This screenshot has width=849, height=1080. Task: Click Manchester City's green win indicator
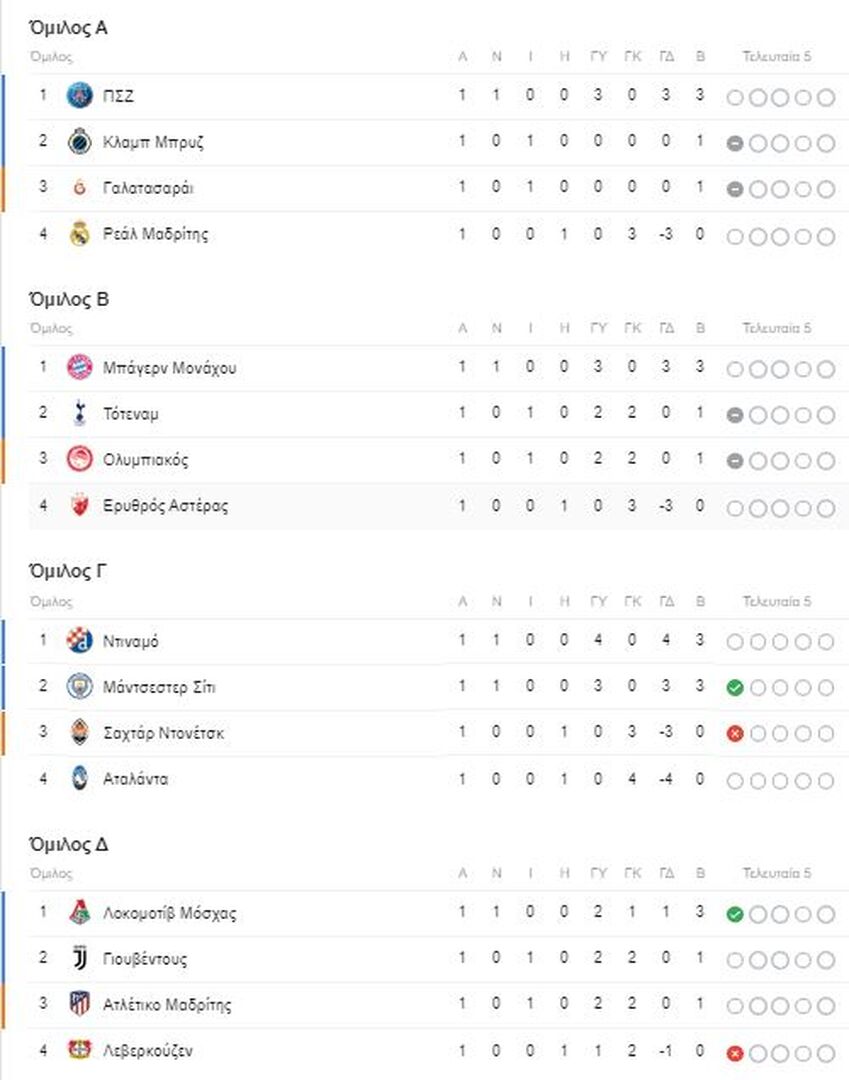[735, 687]
